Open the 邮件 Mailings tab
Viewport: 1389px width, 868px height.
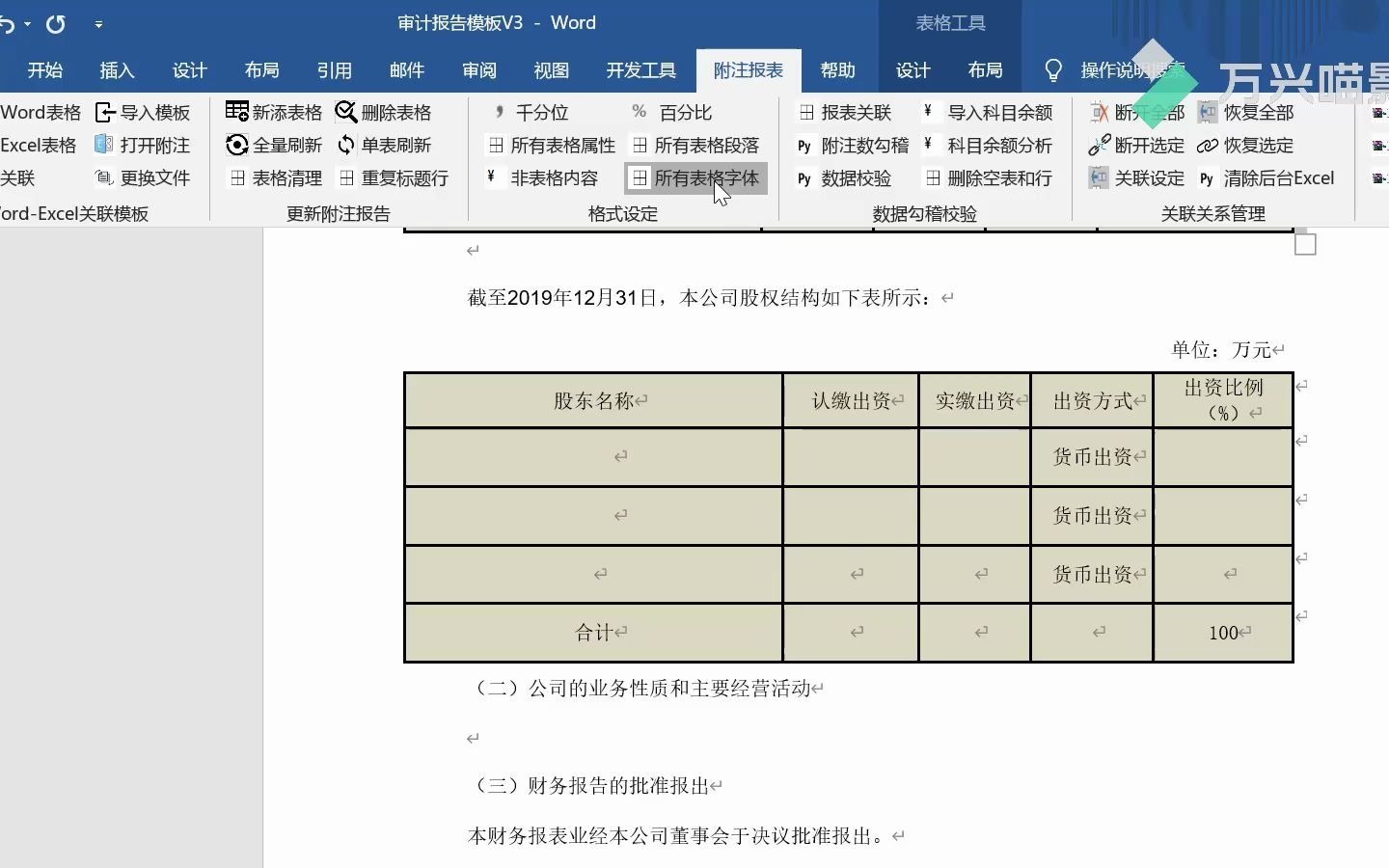click(407, 70)
